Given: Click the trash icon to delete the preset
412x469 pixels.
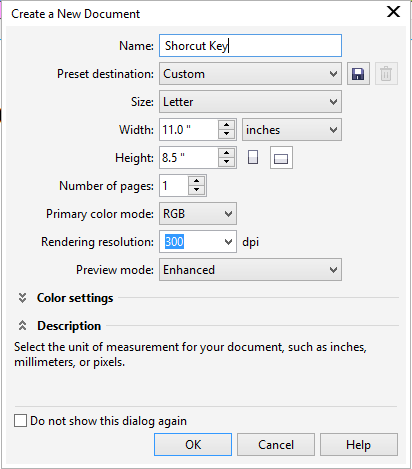Looking at the screenshot, I should coord(386,74).
